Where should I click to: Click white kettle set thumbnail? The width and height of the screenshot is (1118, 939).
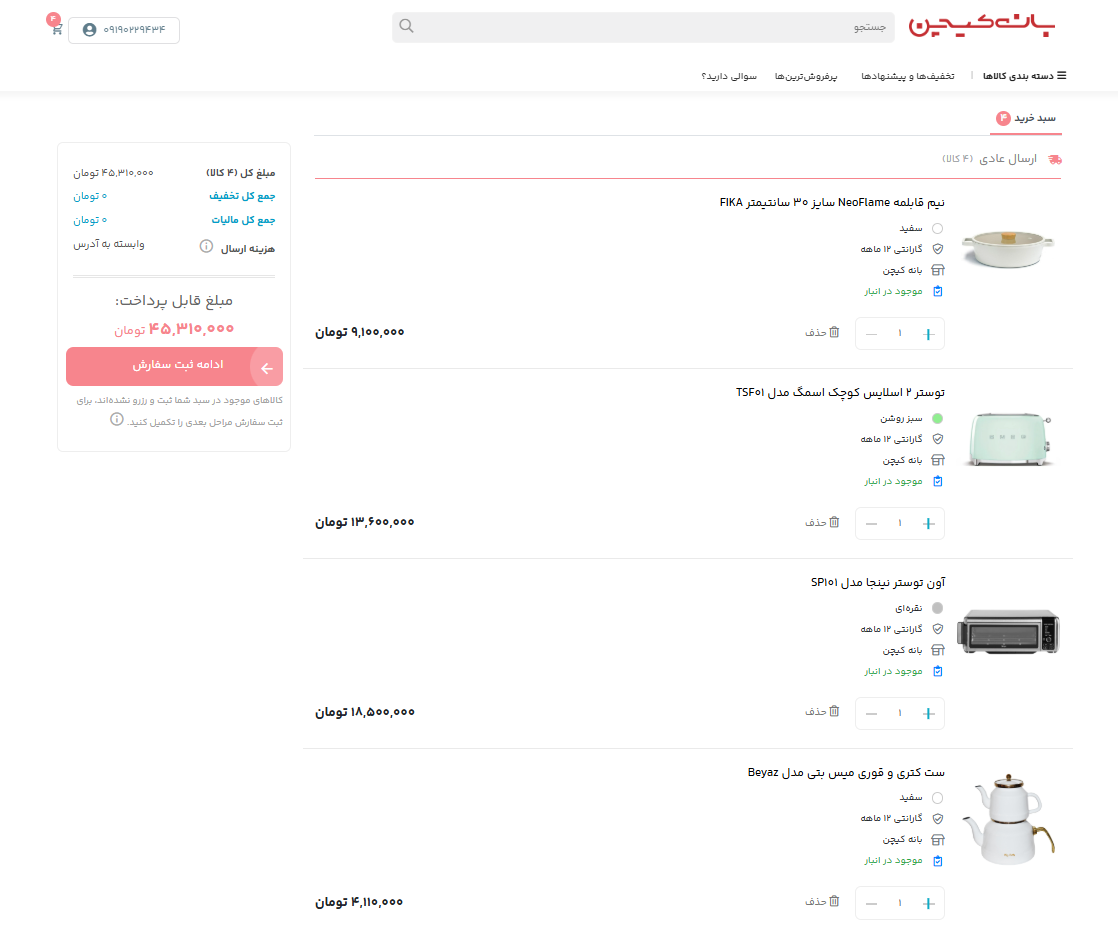(x=1008, y=819)
